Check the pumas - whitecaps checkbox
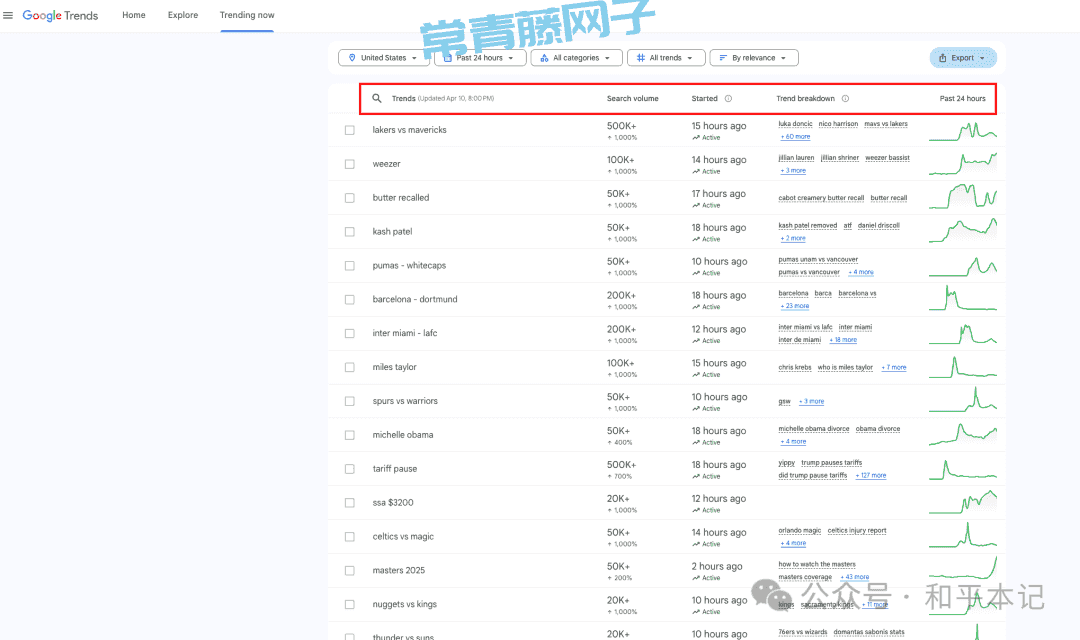 [x=350, y=265]
